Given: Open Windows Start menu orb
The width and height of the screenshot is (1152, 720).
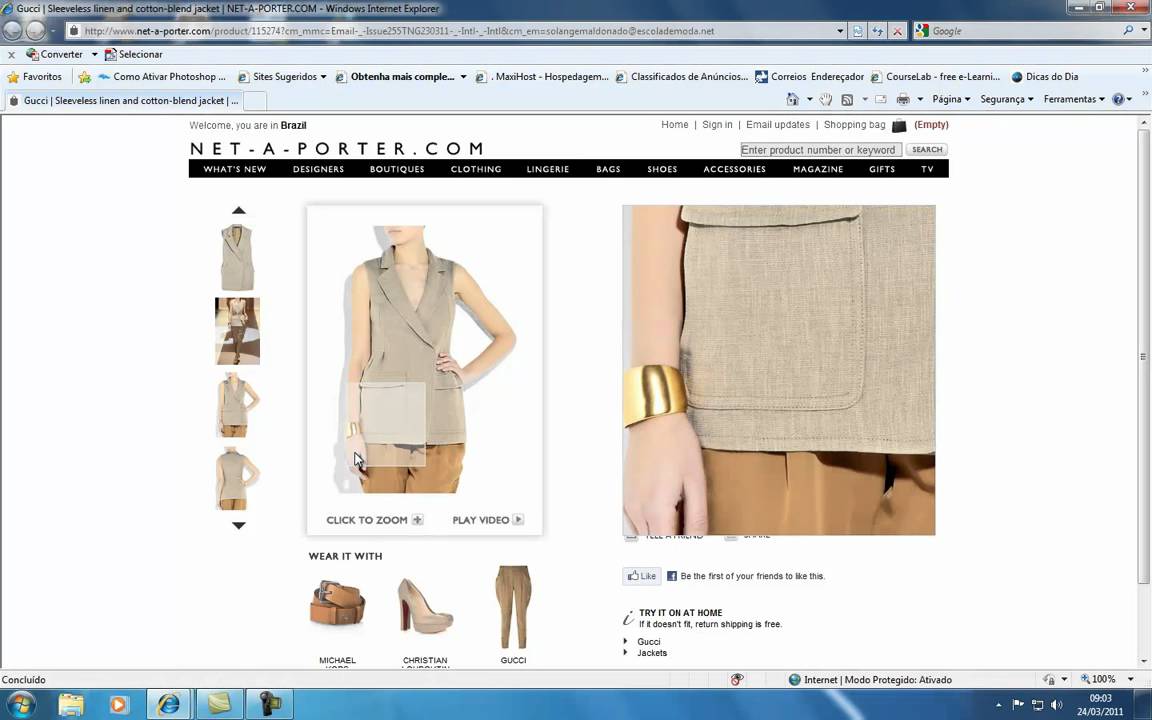Looking at the screenshot, I should point(21,705).
